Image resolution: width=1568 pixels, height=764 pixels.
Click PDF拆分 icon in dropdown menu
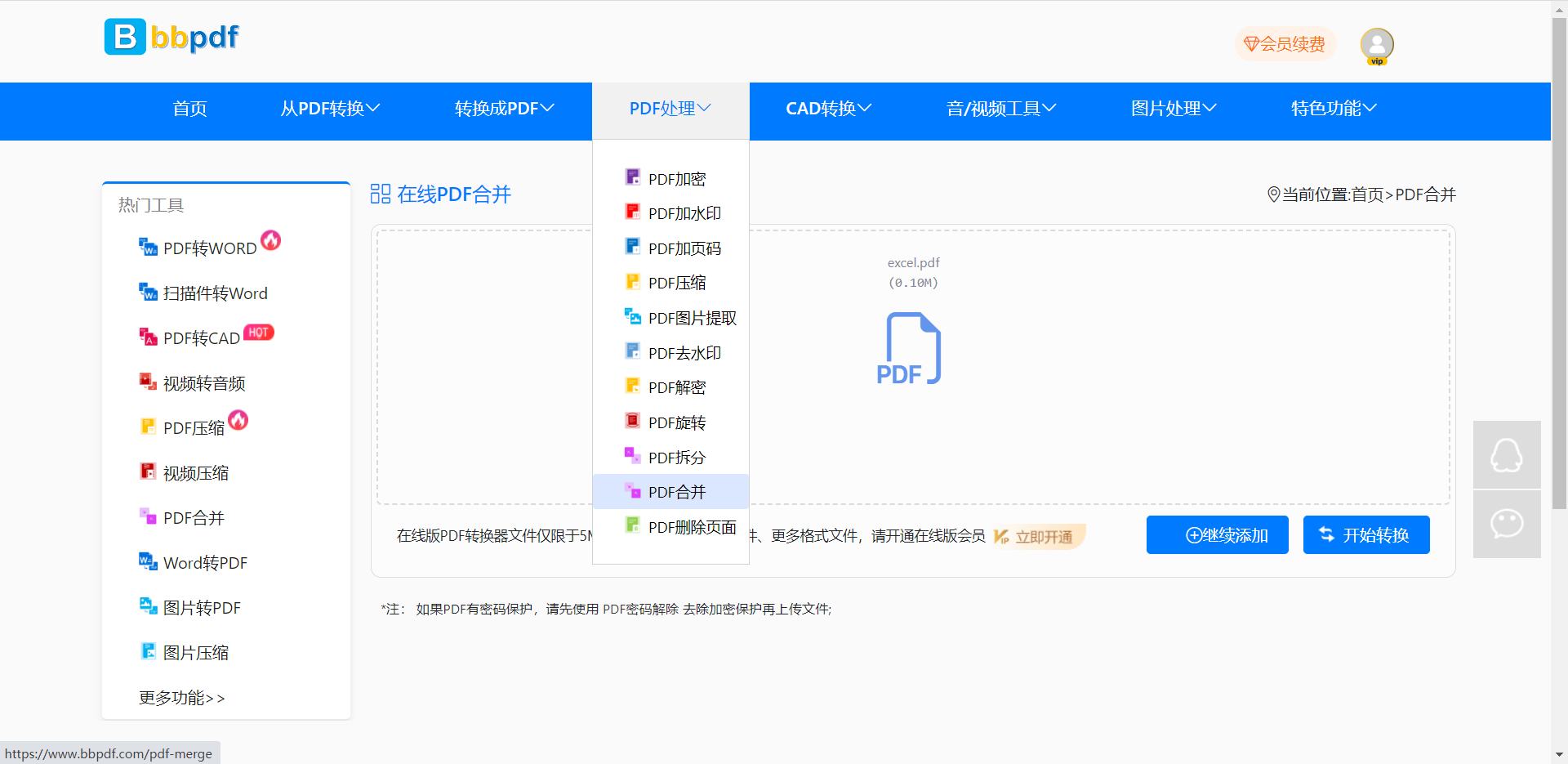pos(633,456)
